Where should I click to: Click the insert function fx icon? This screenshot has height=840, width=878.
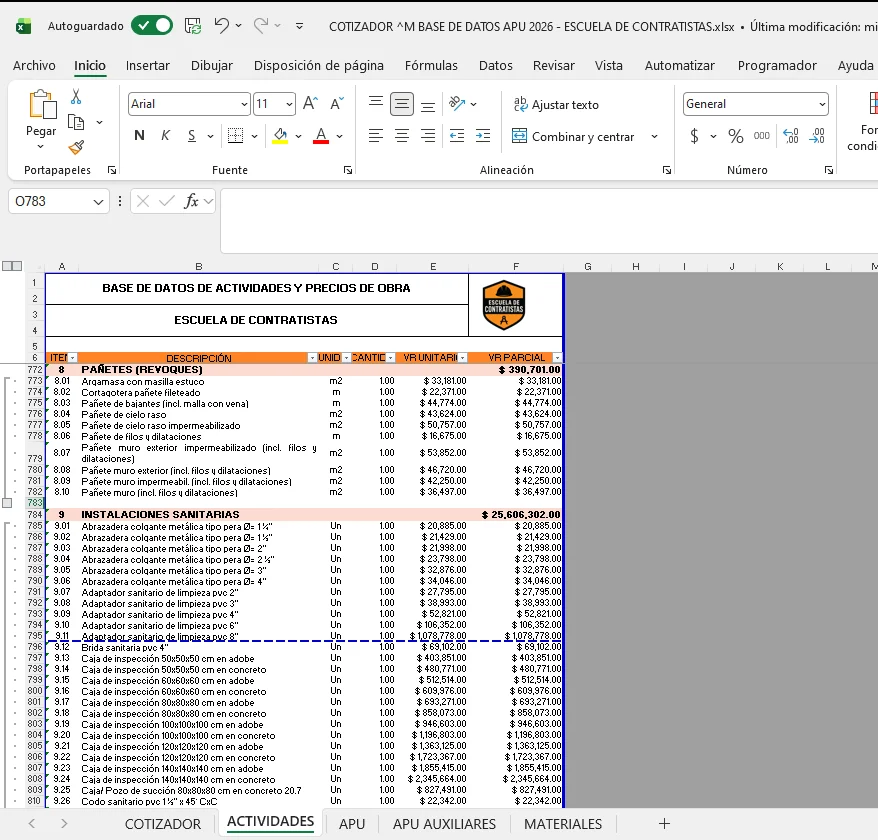pyautogui.click(x=192, y=201)
